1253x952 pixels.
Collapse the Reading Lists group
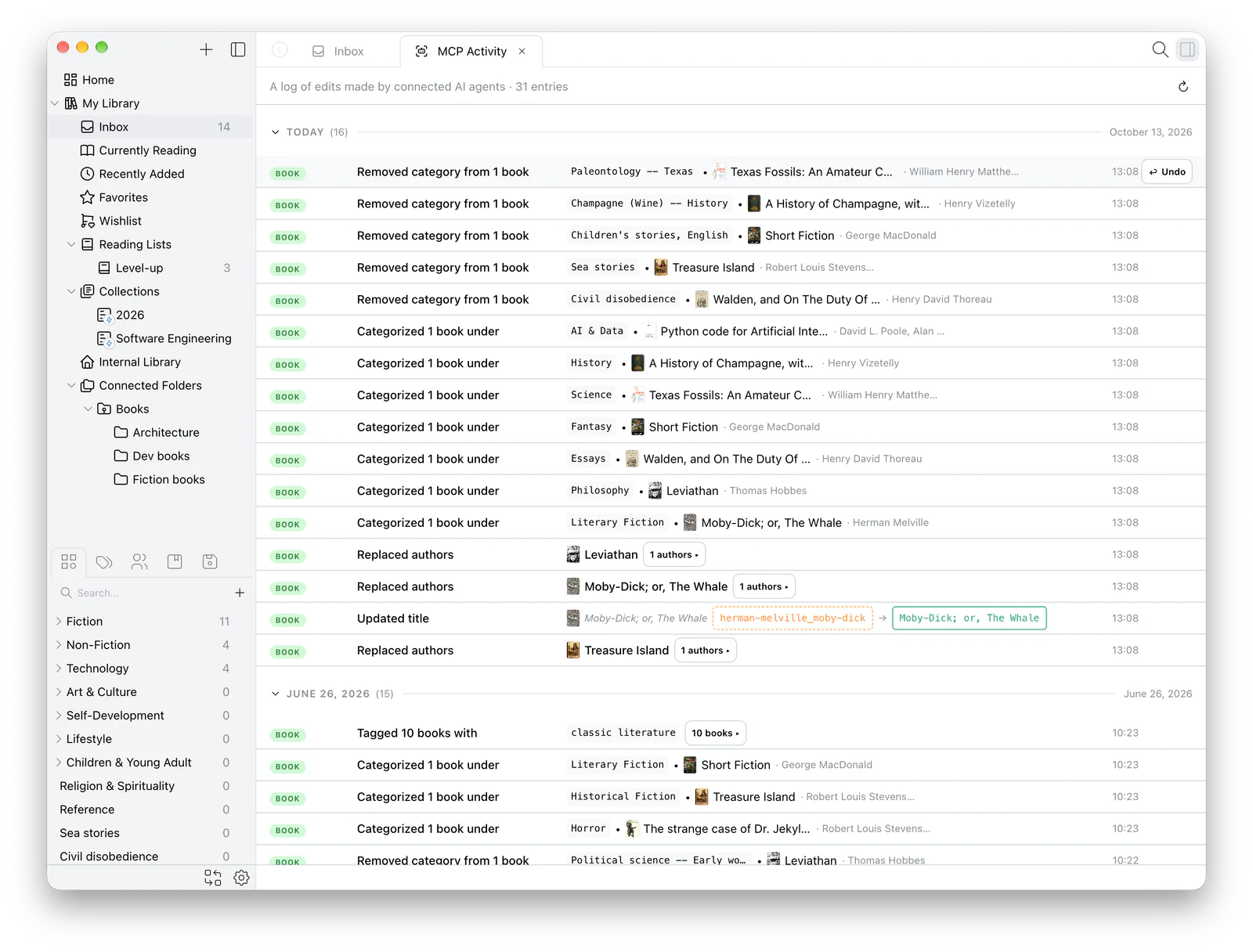pyautogui.click(x=71, y=244)
